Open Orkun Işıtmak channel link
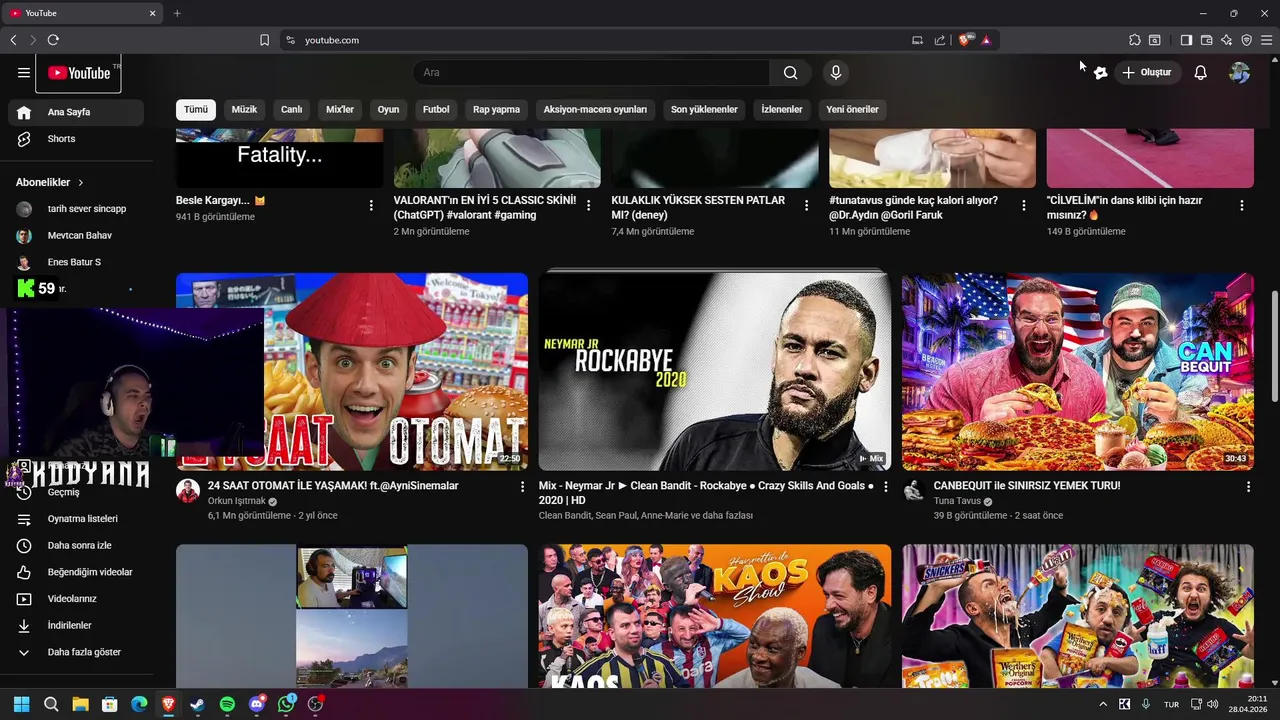This screenshot has width=1280, height=720. tap(237, 501)
